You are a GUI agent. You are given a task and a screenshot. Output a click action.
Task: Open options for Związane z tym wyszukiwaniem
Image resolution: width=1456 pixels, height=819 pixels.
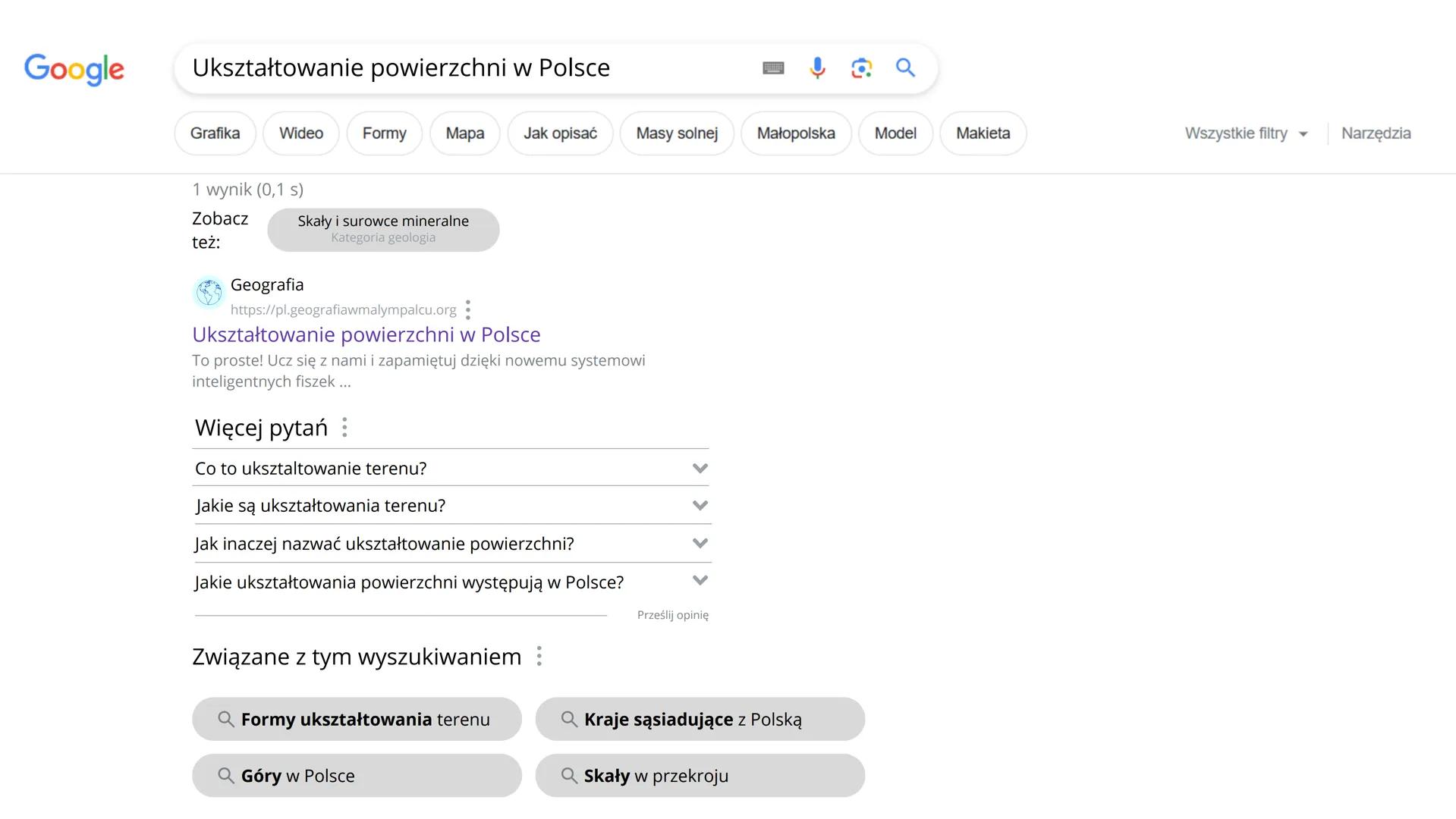[x=539, y=656]
